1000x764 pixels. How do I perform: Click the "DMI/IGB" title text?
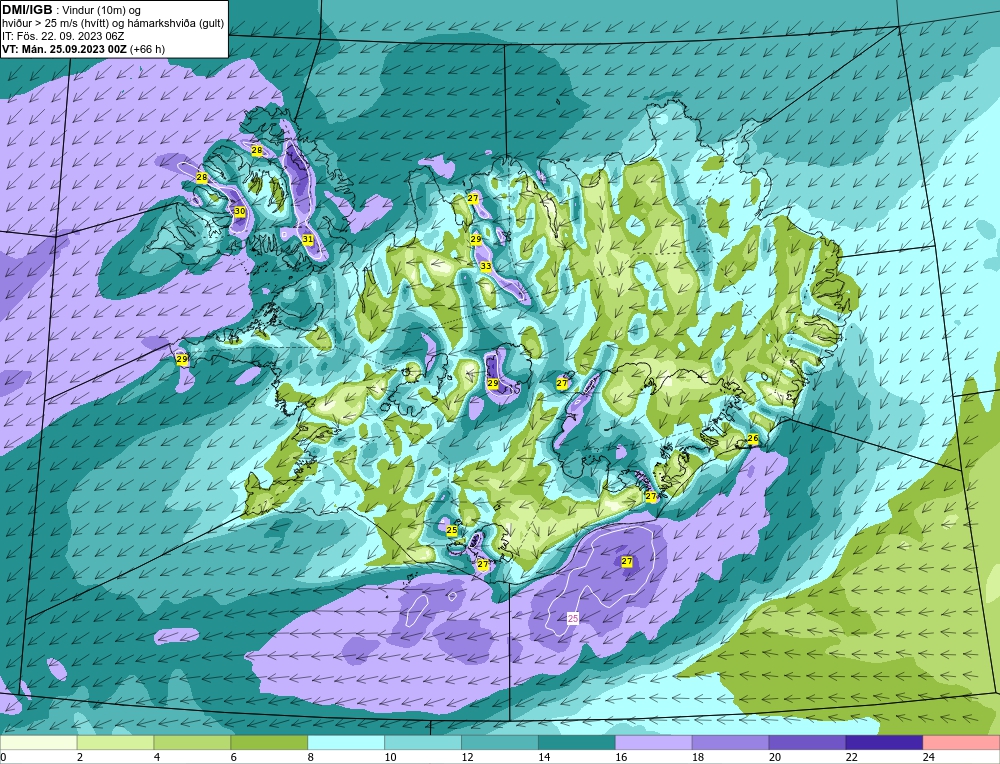tap(27, 10)
